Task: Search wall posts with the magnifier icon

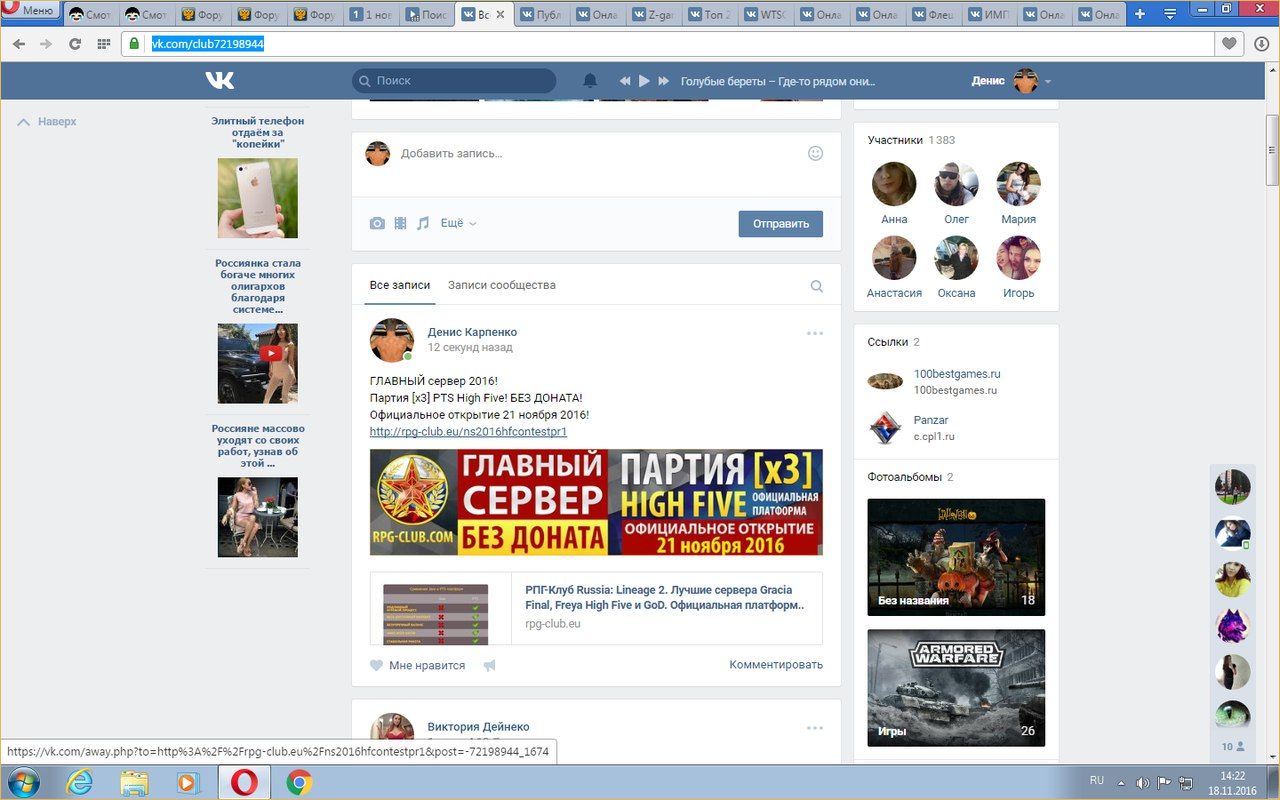Action: [817, 286]
